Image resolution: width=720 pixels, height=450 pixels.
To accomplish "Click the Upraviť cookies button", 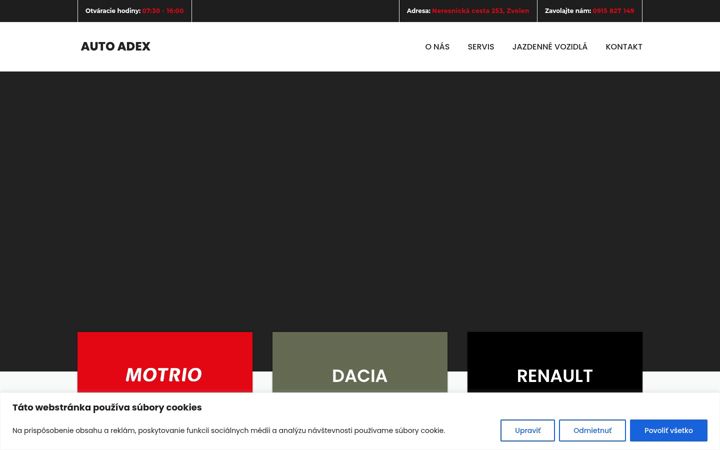I will coord(528,430).
